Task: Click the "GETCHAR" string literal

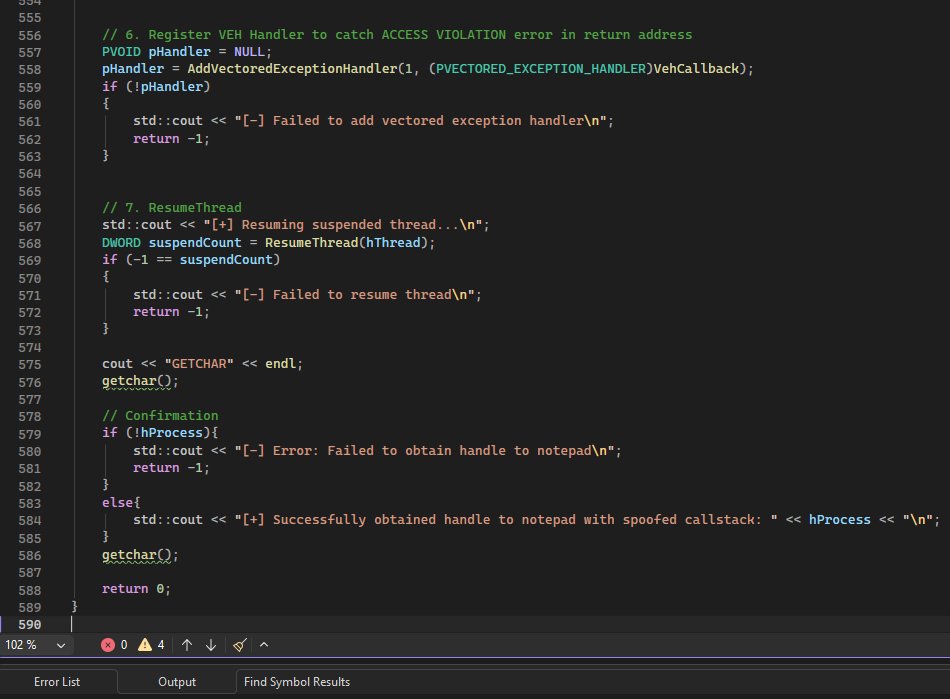Action: pos(199,364)
